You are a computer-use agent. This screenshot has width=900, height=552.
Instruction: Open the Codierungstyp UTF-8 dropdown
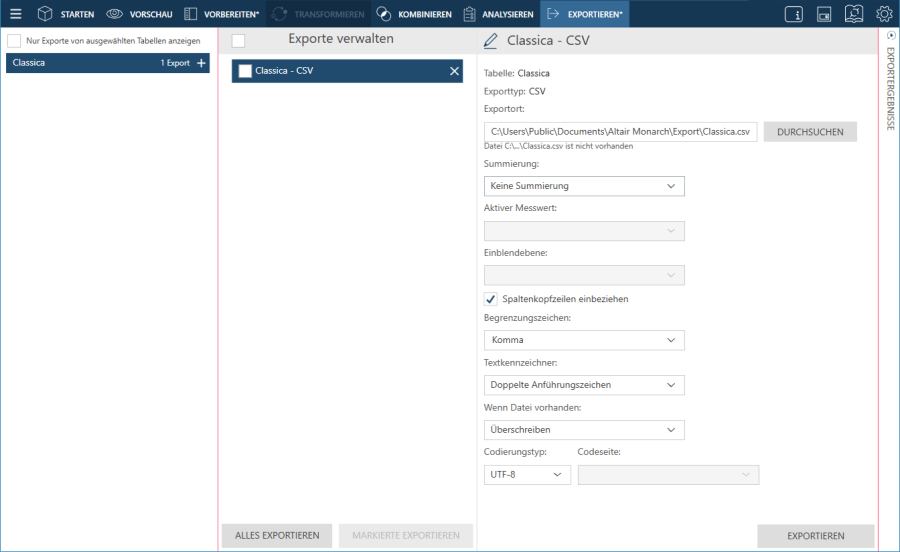pyautogui.click(x=527, y=475)
